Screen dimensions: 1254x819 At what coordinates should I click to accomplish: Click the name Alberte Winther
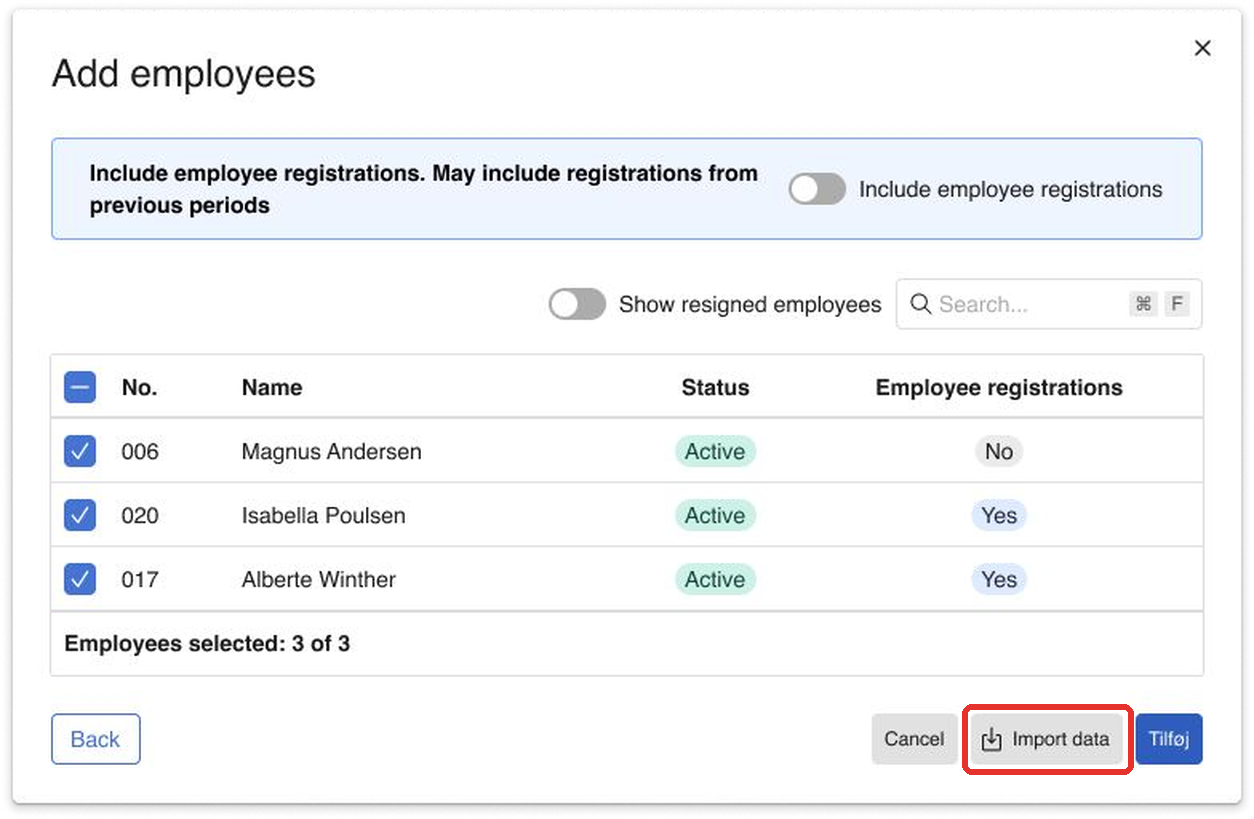click(319, 579)
